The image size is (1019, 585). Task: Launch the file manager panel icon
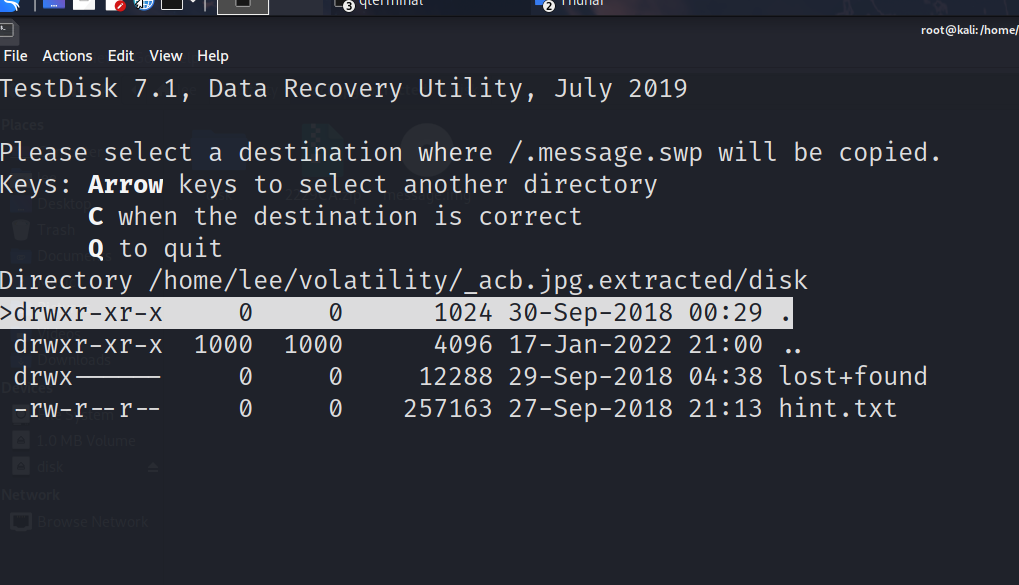click(84, 5)
